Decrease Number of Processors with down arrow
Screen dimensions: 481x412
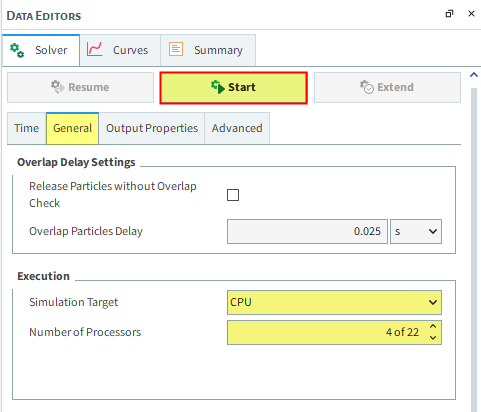pos(433,338)
